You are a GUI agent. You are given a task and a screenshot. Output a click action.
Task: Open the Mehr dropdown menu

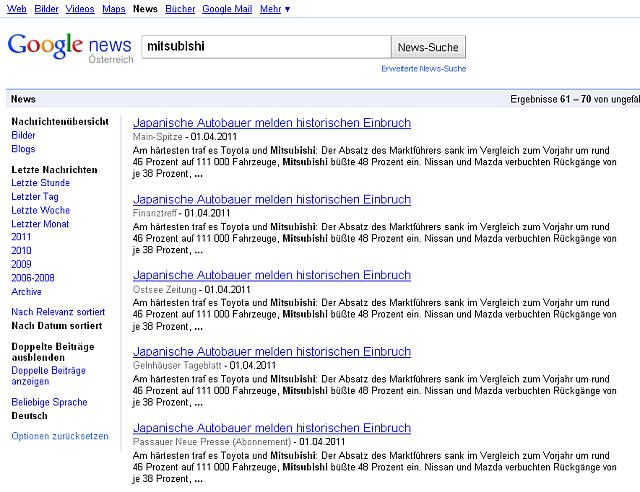point(273,9)
